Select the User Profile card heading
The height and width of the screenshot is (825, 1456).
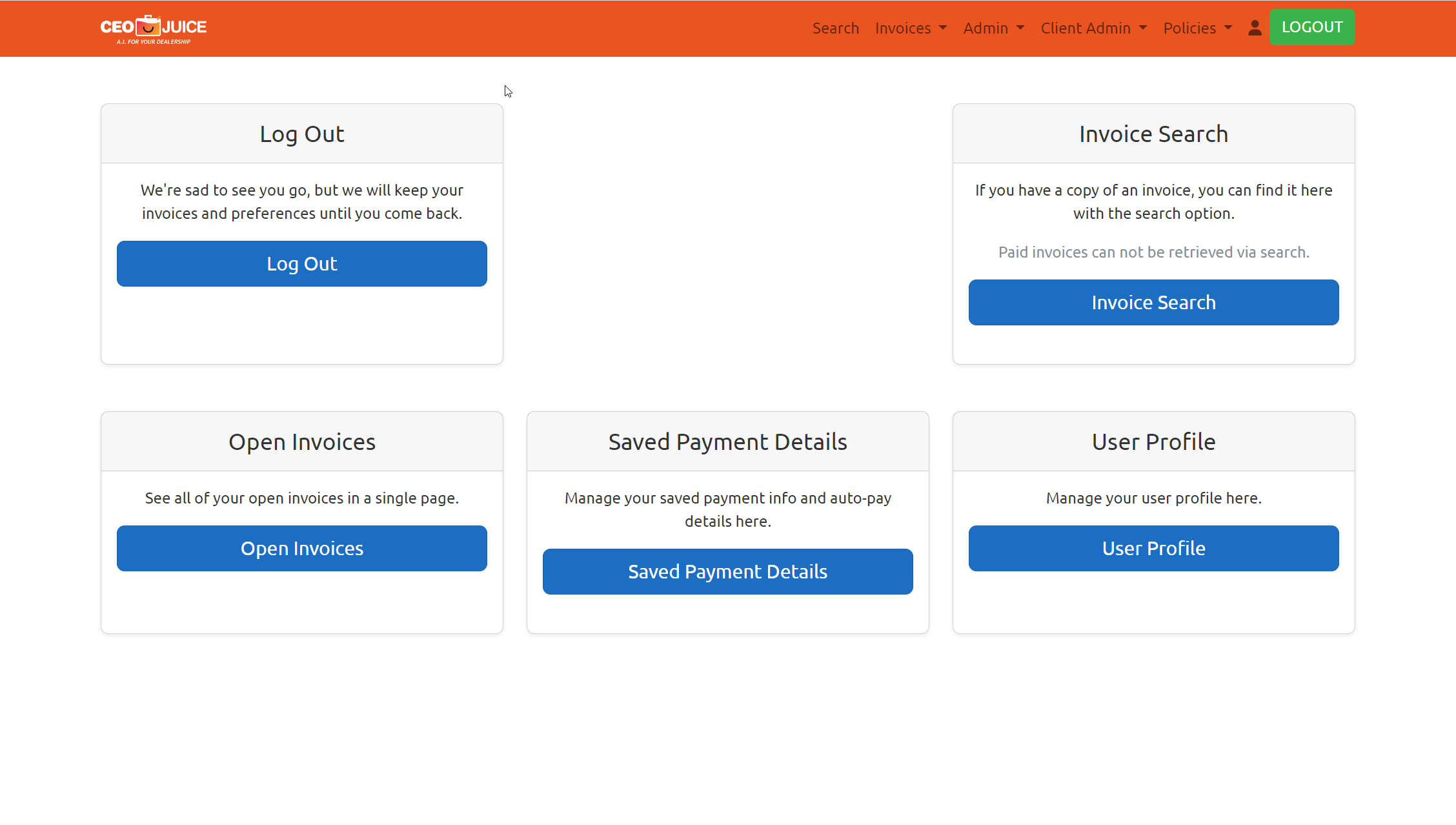pos(1153,442)
